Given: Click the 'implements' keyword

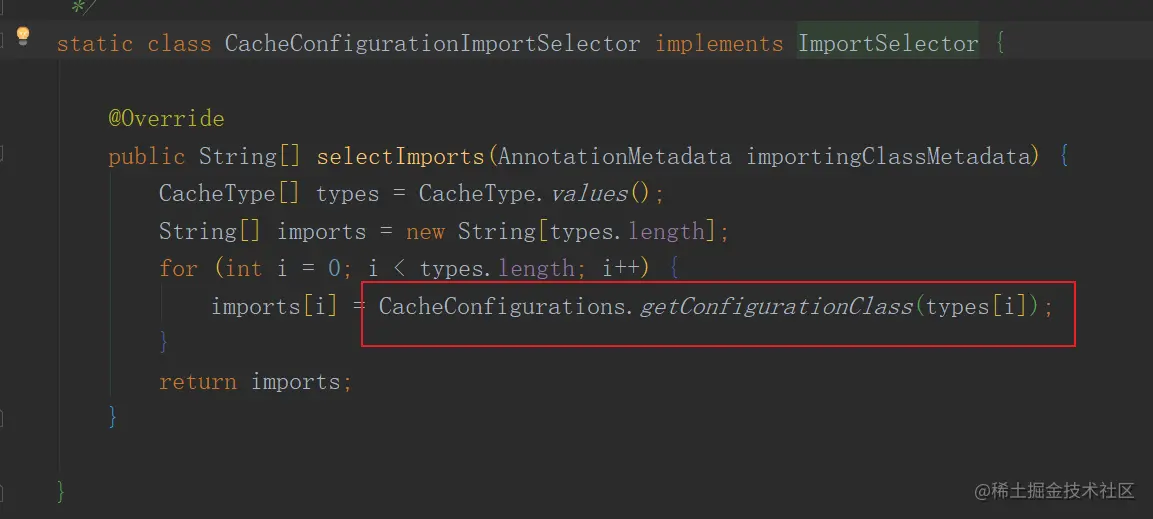Looking at the screenshot, I should click(719, 44).
